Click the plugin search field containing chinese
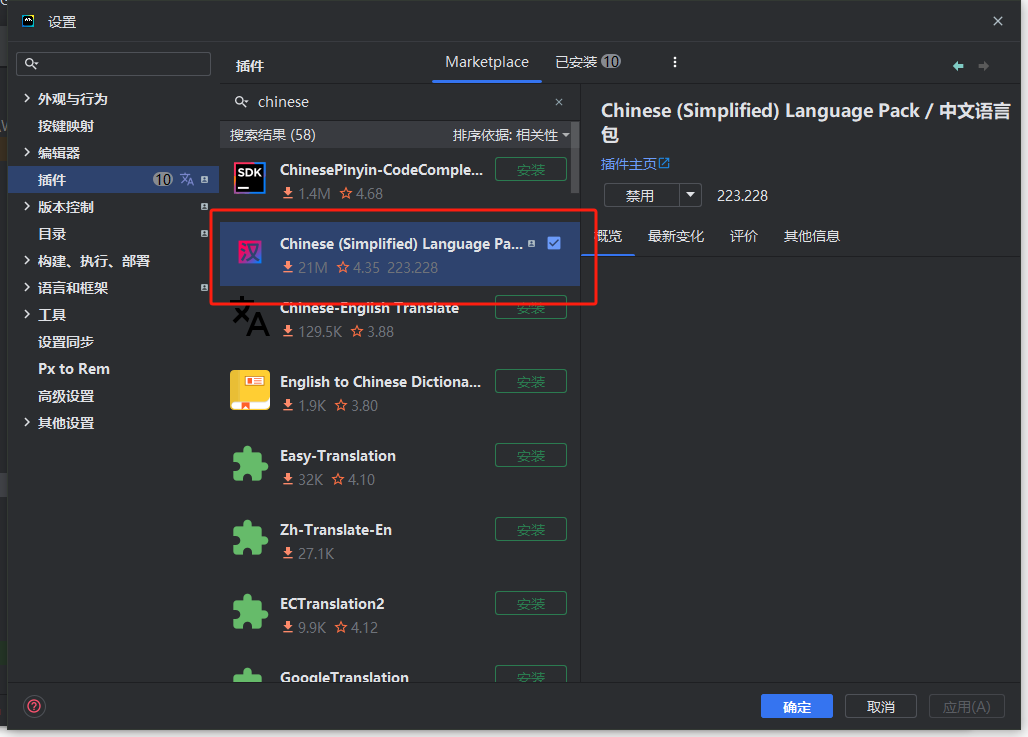The height and width of the screenshot is (737, 1028). coord(399,102)
